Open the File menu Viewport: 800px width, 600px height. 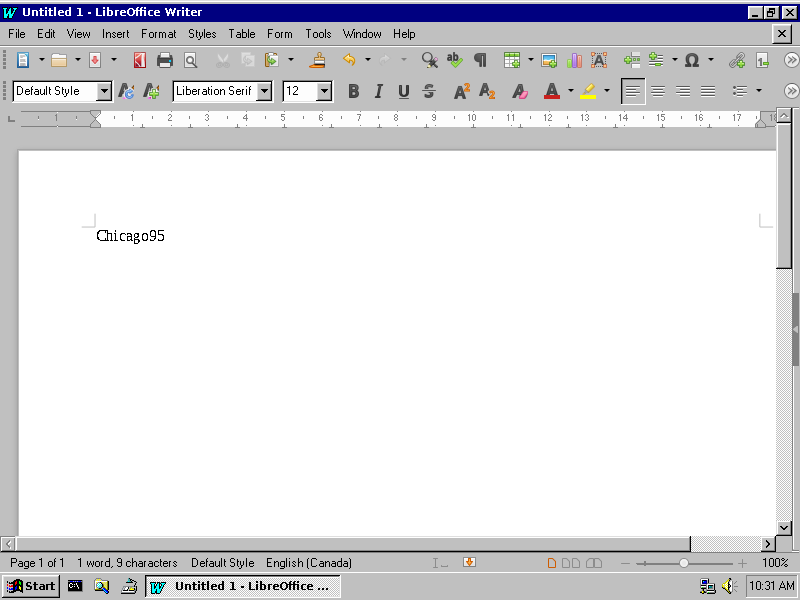(17, 34)
